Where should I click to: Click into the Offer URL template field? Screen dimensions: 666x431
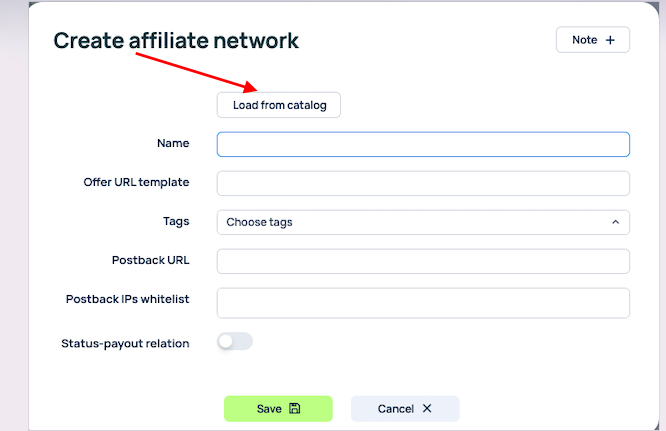[422, 183]
